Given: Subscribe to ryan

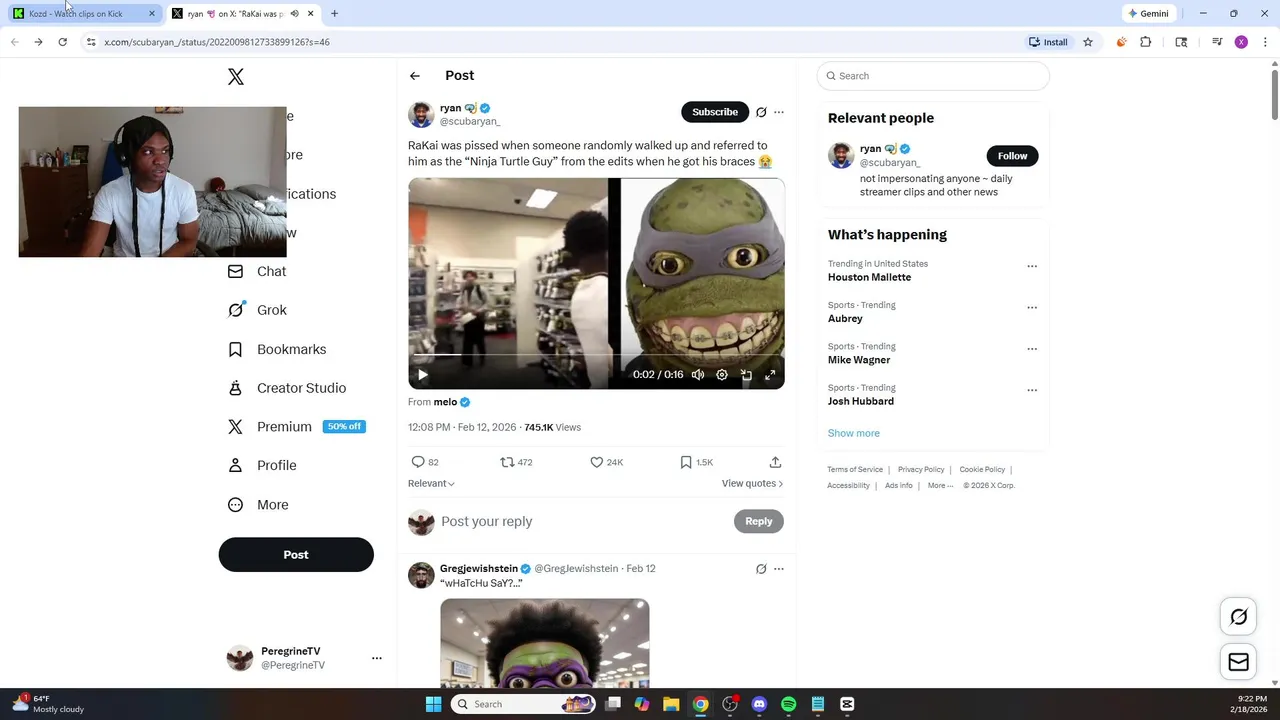Looking at the screenshot, I should point(715,112).
